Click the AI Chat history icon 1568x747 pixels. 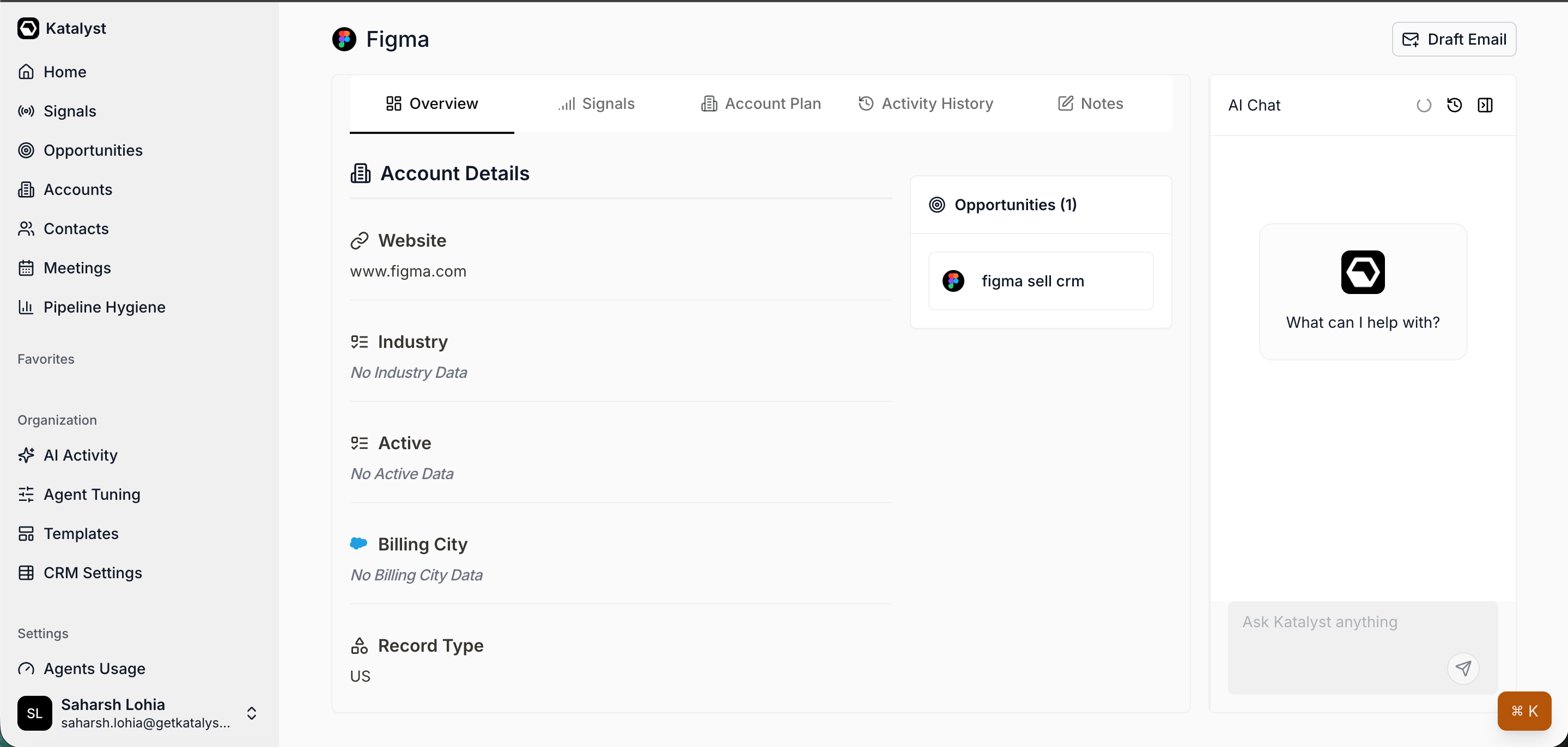point(1454,105)
